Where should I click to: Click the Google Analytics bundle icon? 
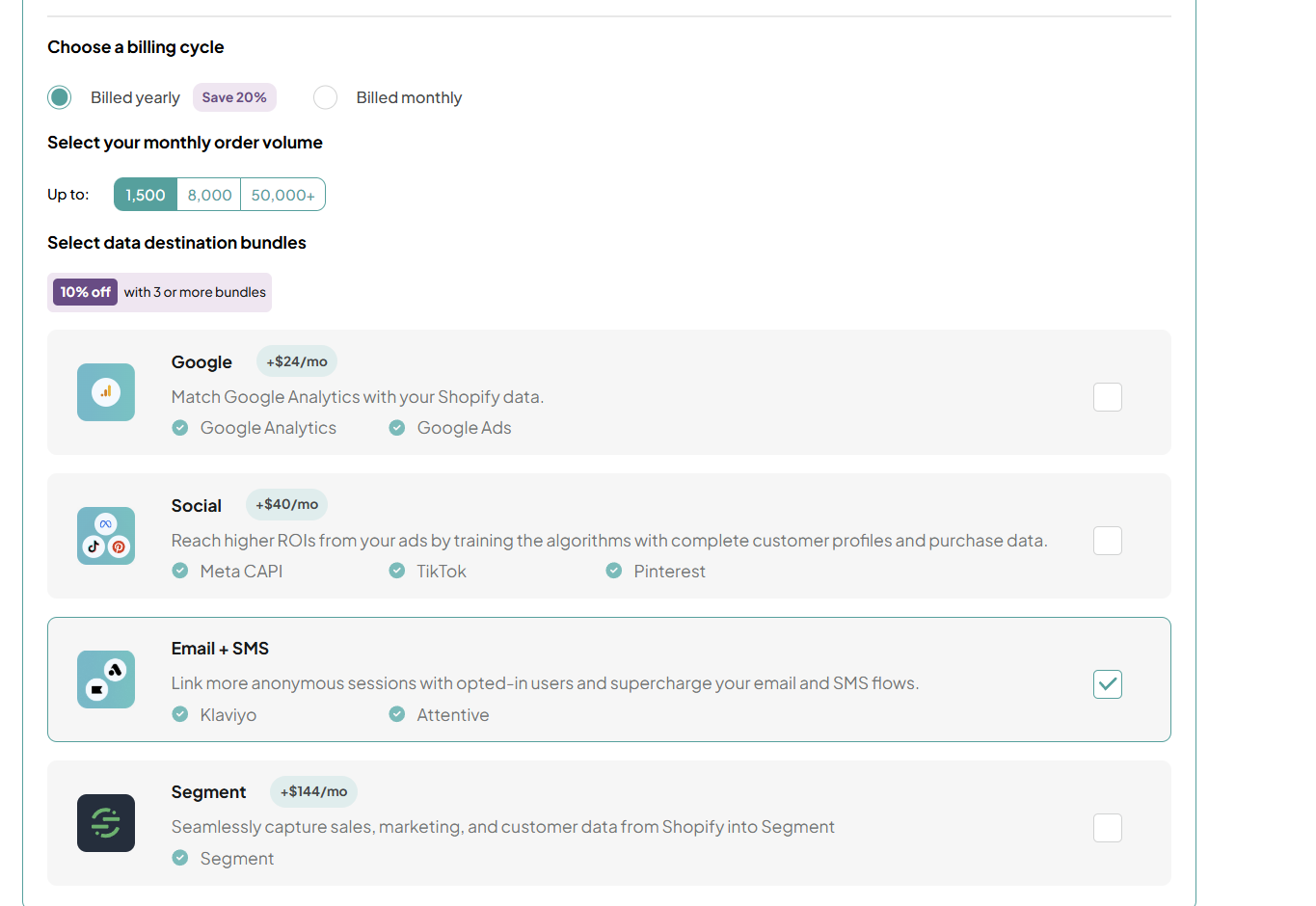pos(106,392)
